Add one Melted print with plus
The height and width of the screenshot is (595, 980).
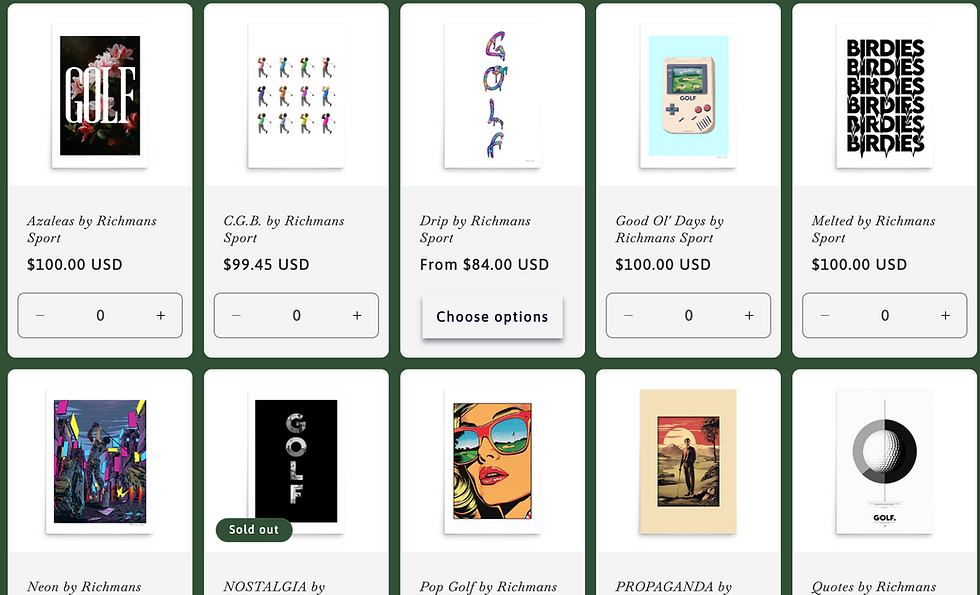945,316
